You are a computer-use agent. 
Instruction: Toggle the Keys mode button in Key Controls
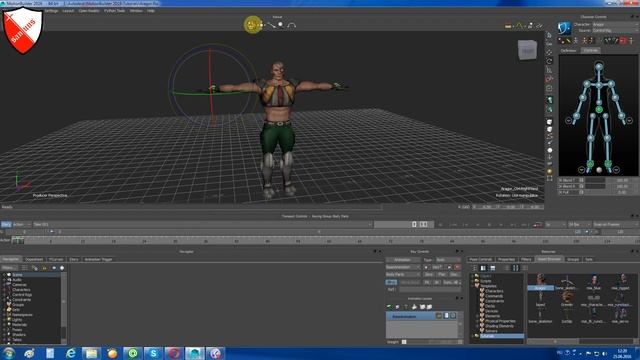pyautogui.click(x=391, y=282)
